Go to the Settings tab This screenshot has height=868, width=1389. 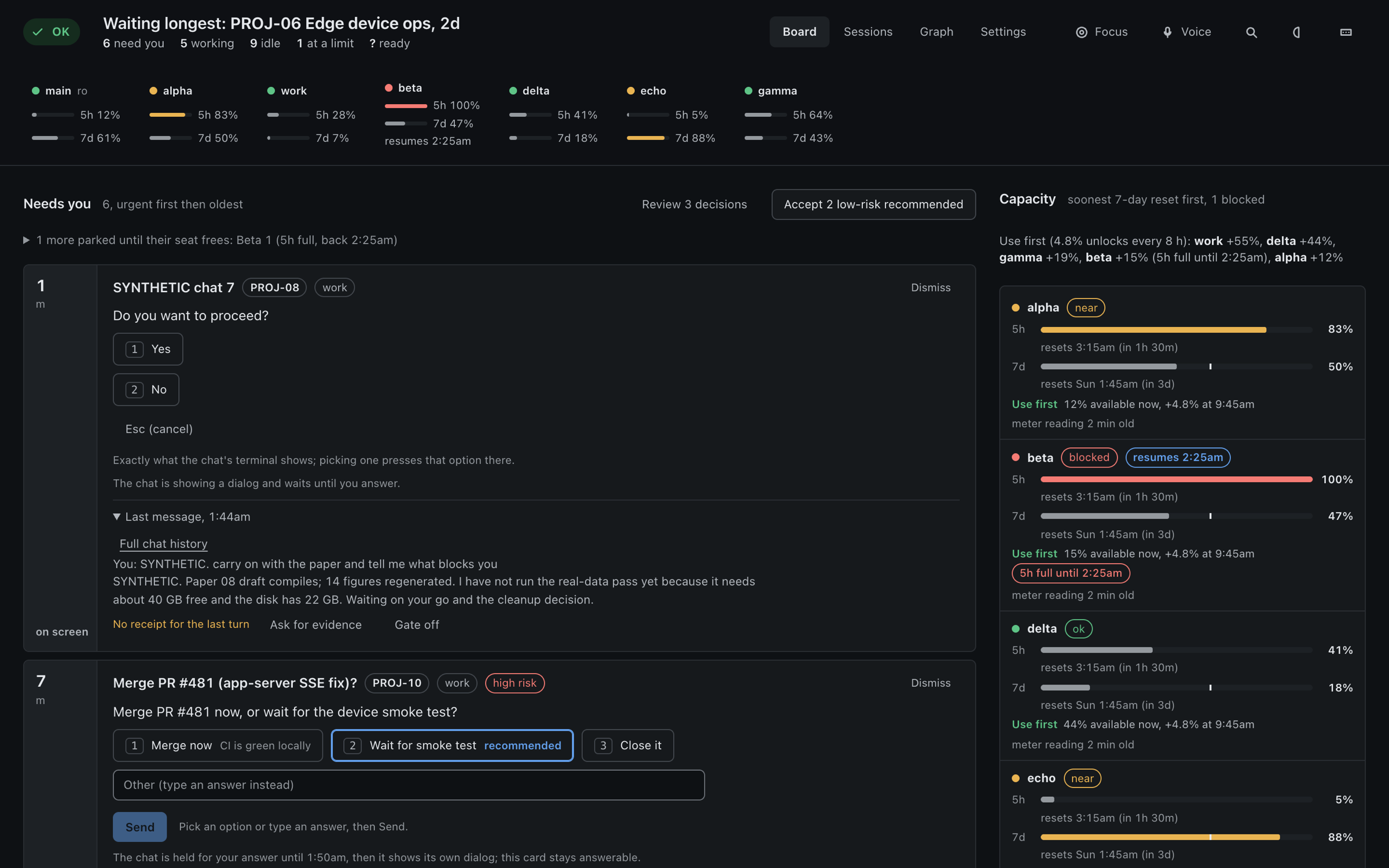pyautogui.click(x=1003, y=32)
